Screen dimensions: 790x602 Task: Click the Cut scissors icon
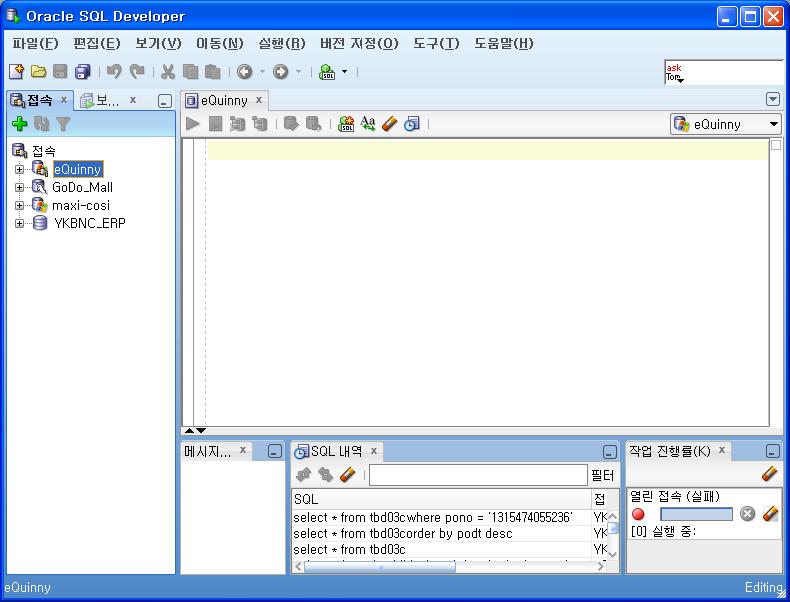point(168,72)
